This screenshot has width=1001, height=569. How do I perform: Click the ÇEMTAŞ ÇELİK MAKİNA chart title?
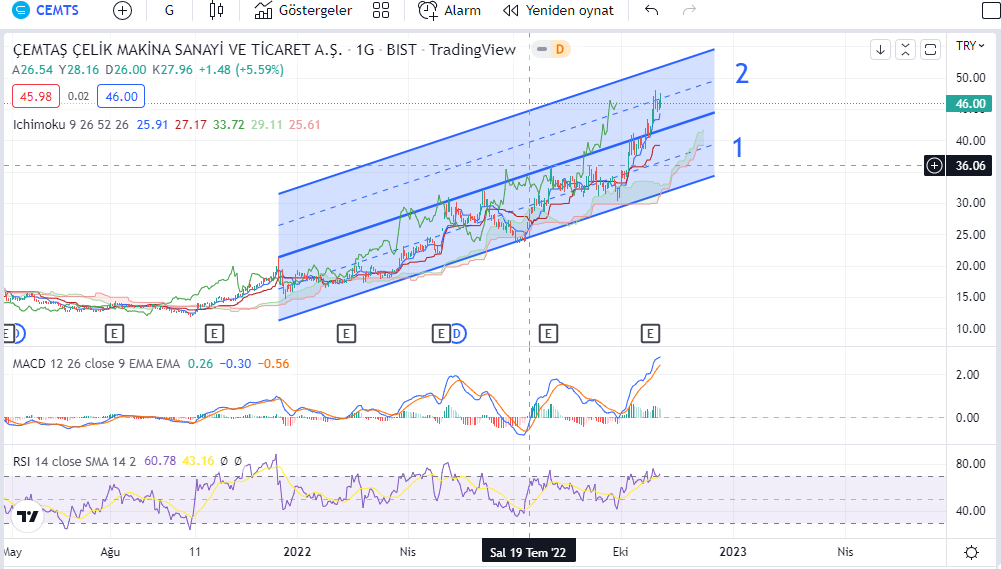[177, 50]
